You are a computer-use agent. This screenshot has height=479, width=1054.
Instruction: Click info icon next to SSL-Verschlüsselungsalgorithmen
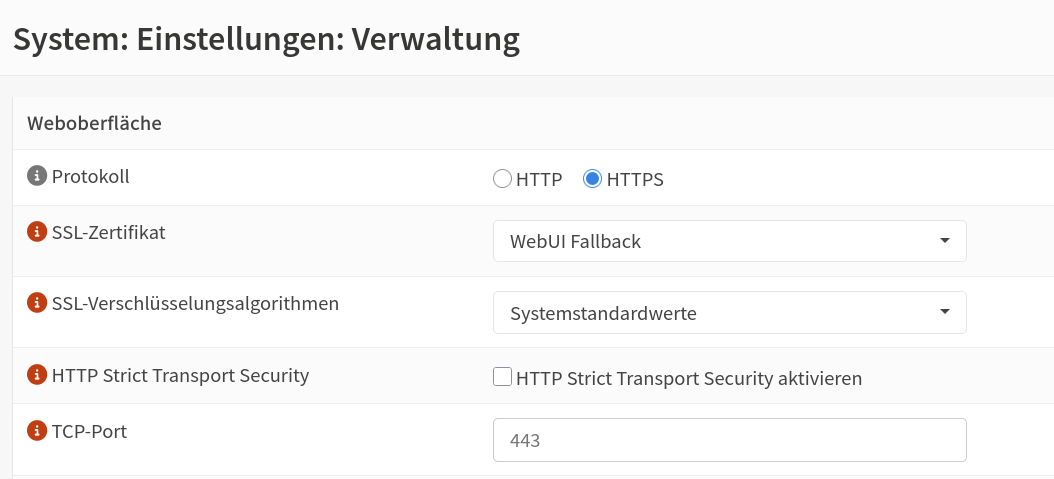(x=36, y=303)
